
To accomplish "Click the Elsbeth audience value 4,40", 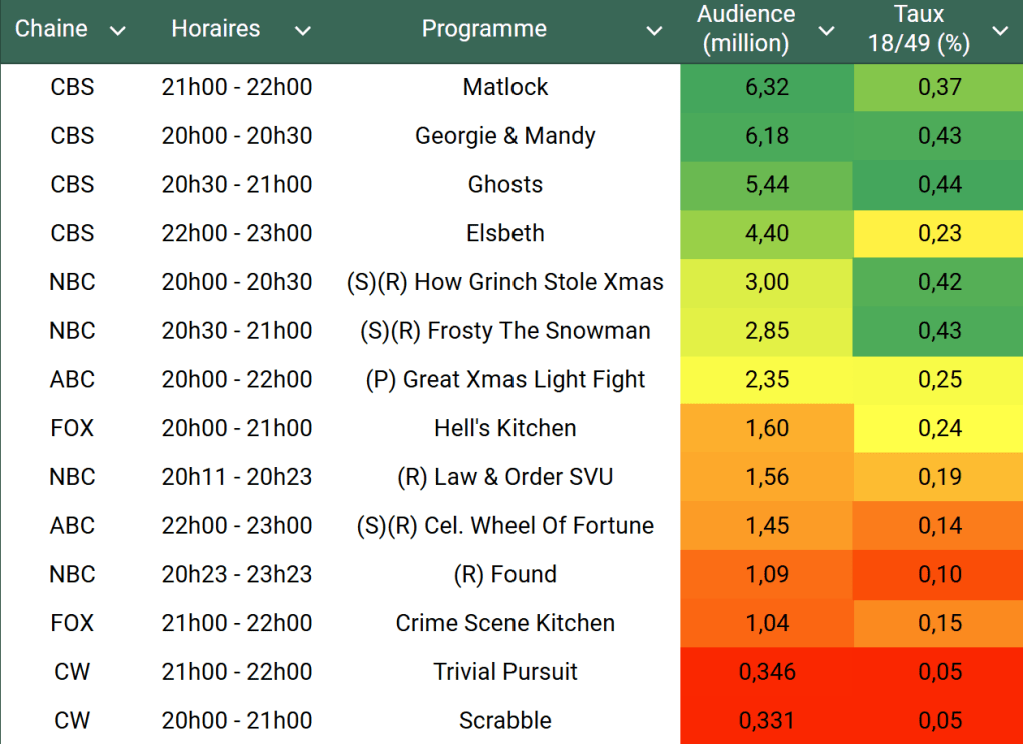I will tap(767, 233).
